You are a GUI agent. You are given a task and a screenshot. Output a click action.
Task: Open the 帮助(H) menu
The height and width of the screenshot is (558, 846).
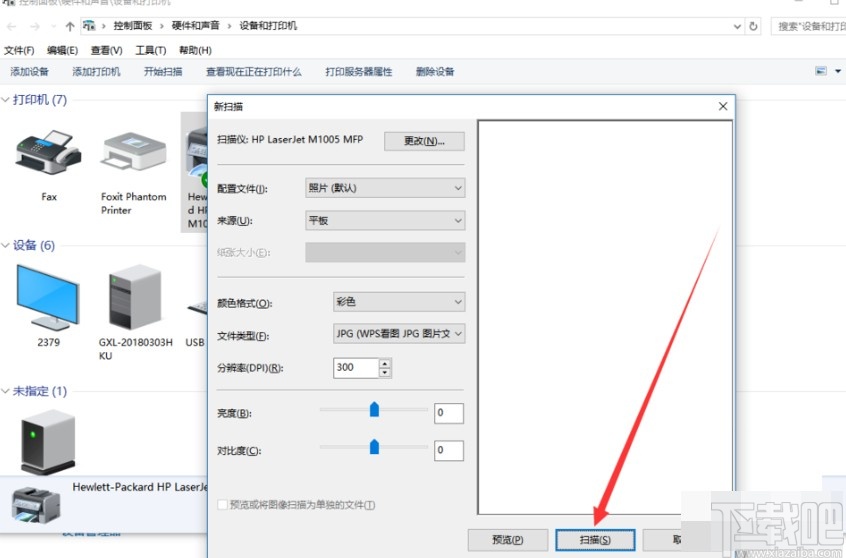point(195,50)
